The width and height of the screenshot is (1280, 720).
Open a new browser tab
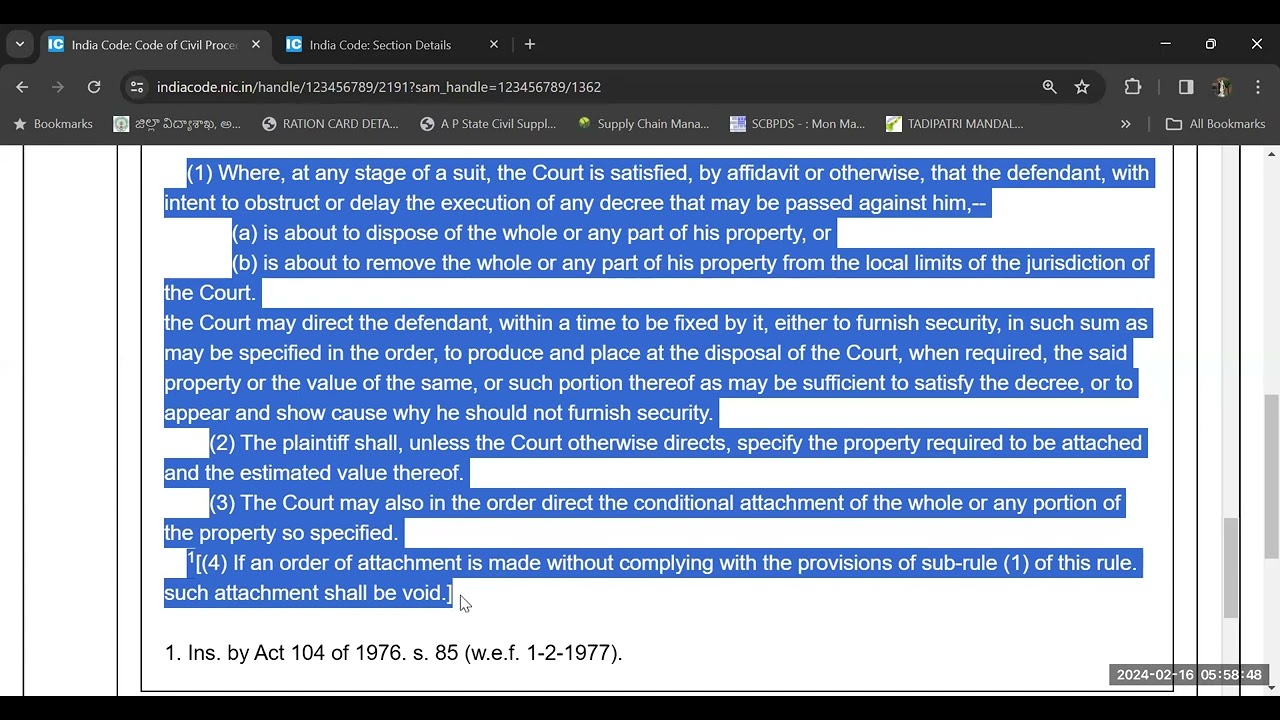click(530, 44)
